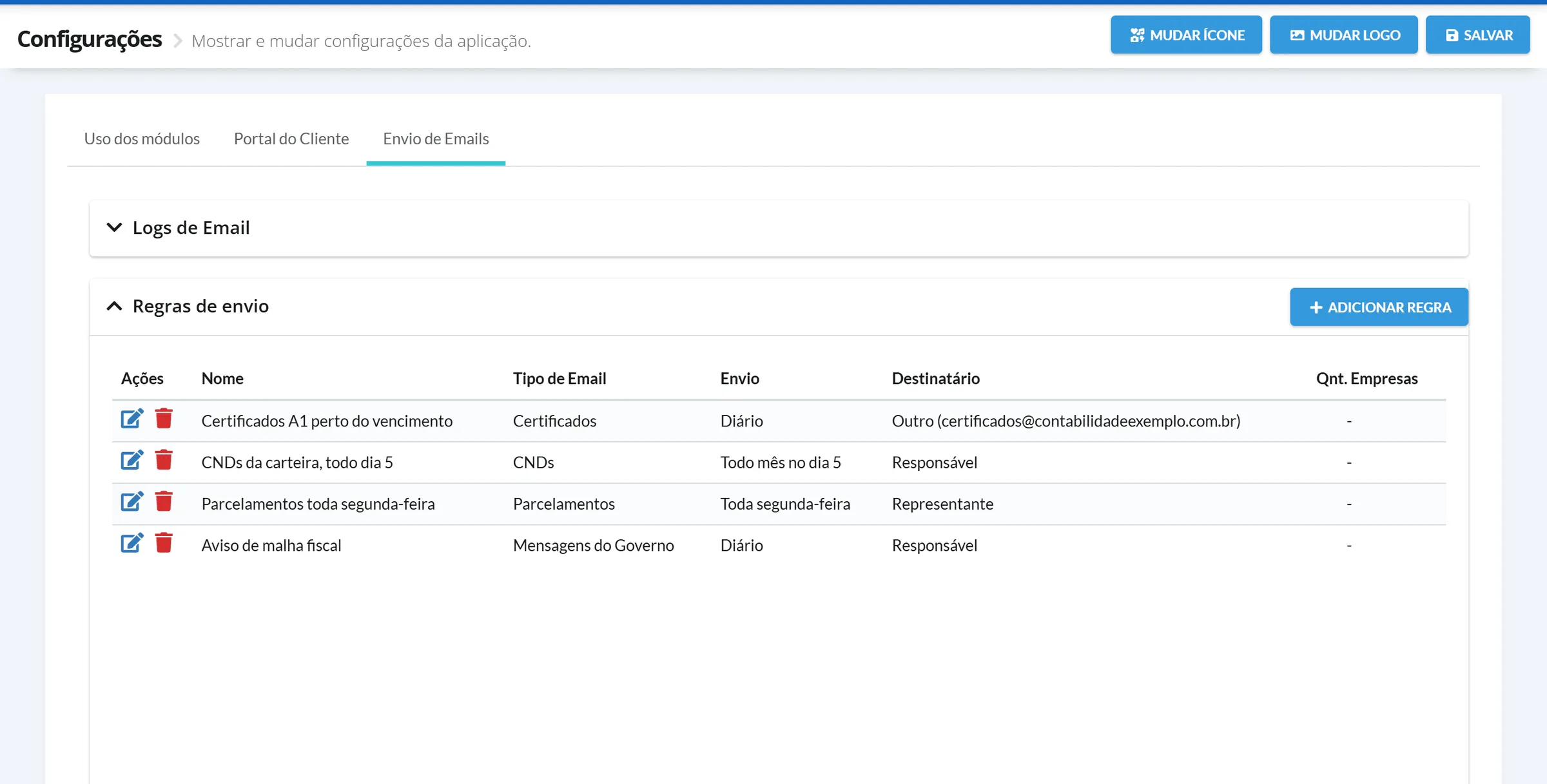Click the CNDs email type cell
The width and height of the screenshot is (1547, 784).
tap(533, 463)
